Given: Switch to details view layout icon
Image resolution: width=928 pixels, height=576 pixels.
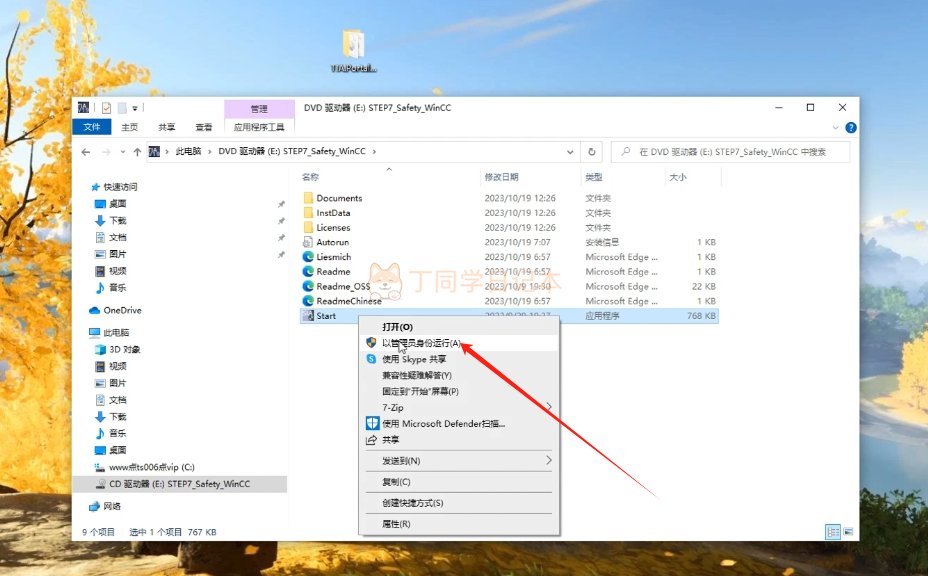Looking at the screenshot, I should pos(833,532).
